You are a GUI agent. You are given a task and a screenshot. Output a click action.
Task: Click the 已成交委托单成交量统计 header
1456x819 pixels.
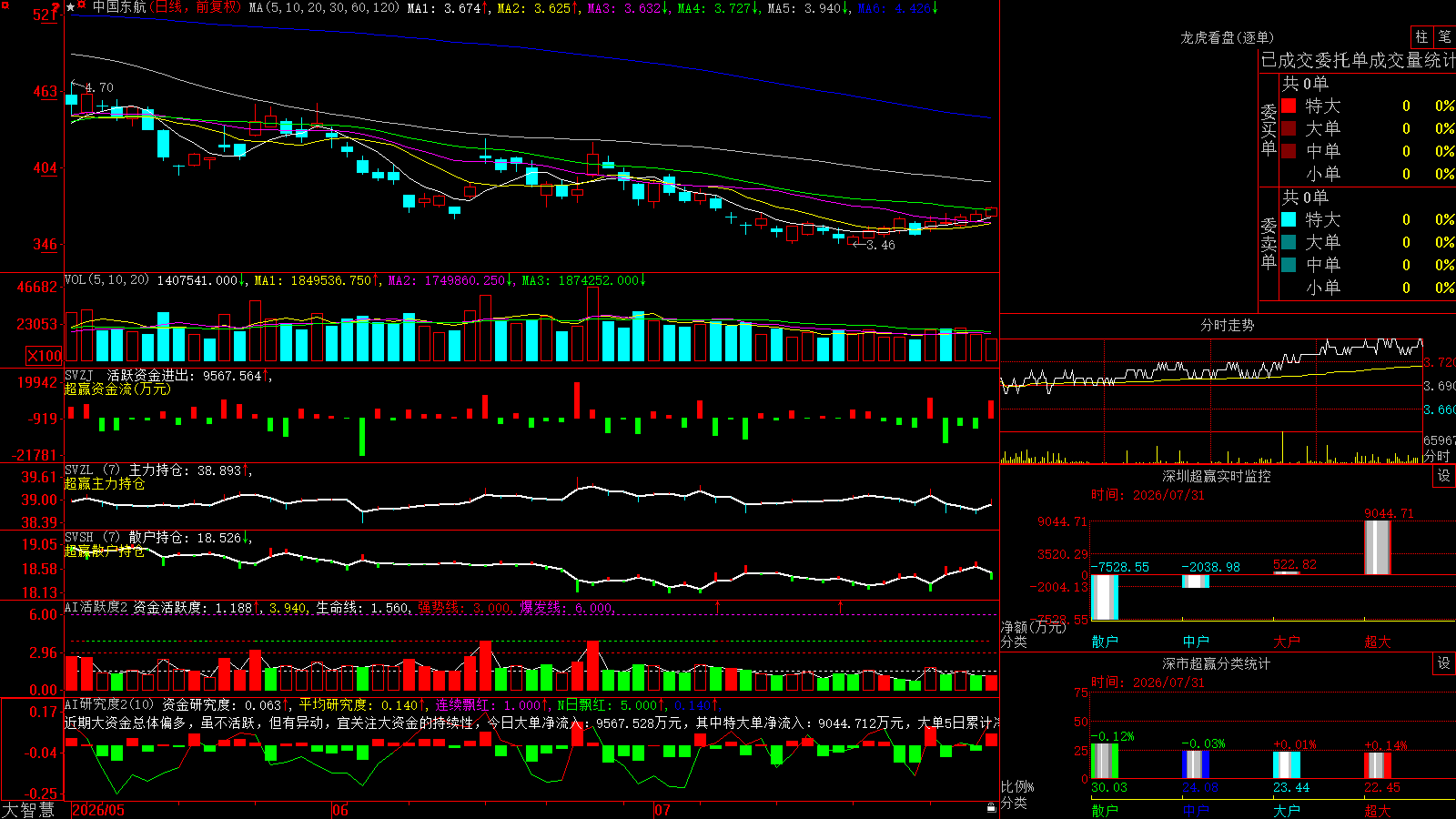pos(1358,60)
